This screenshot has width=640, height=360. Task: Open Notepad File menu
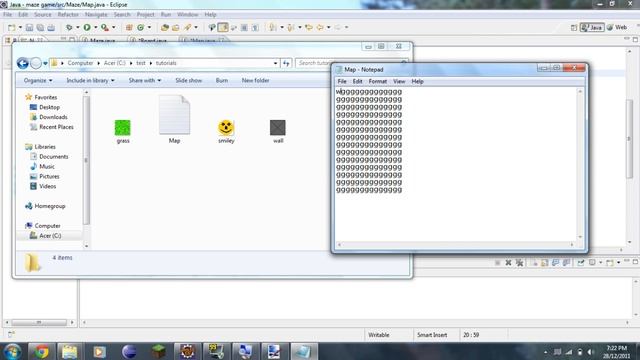(342, 82)
